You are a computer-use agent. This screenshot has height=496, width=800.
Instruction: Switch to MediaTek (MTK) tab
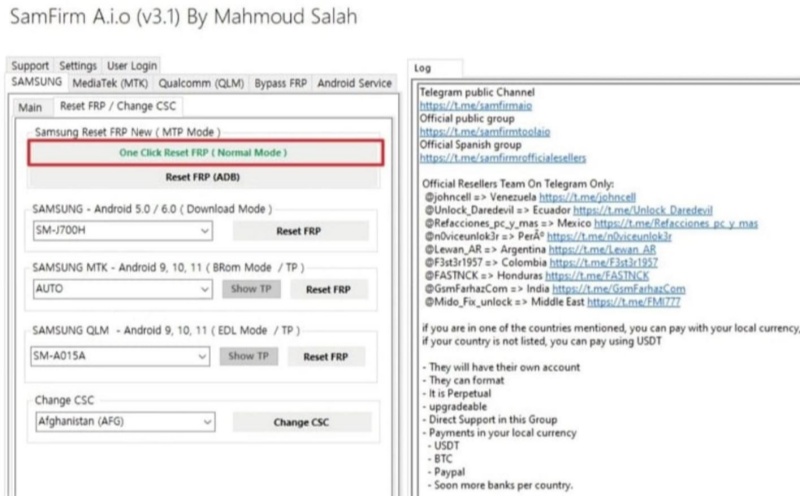pyautogui.click(x=110, y=83)
